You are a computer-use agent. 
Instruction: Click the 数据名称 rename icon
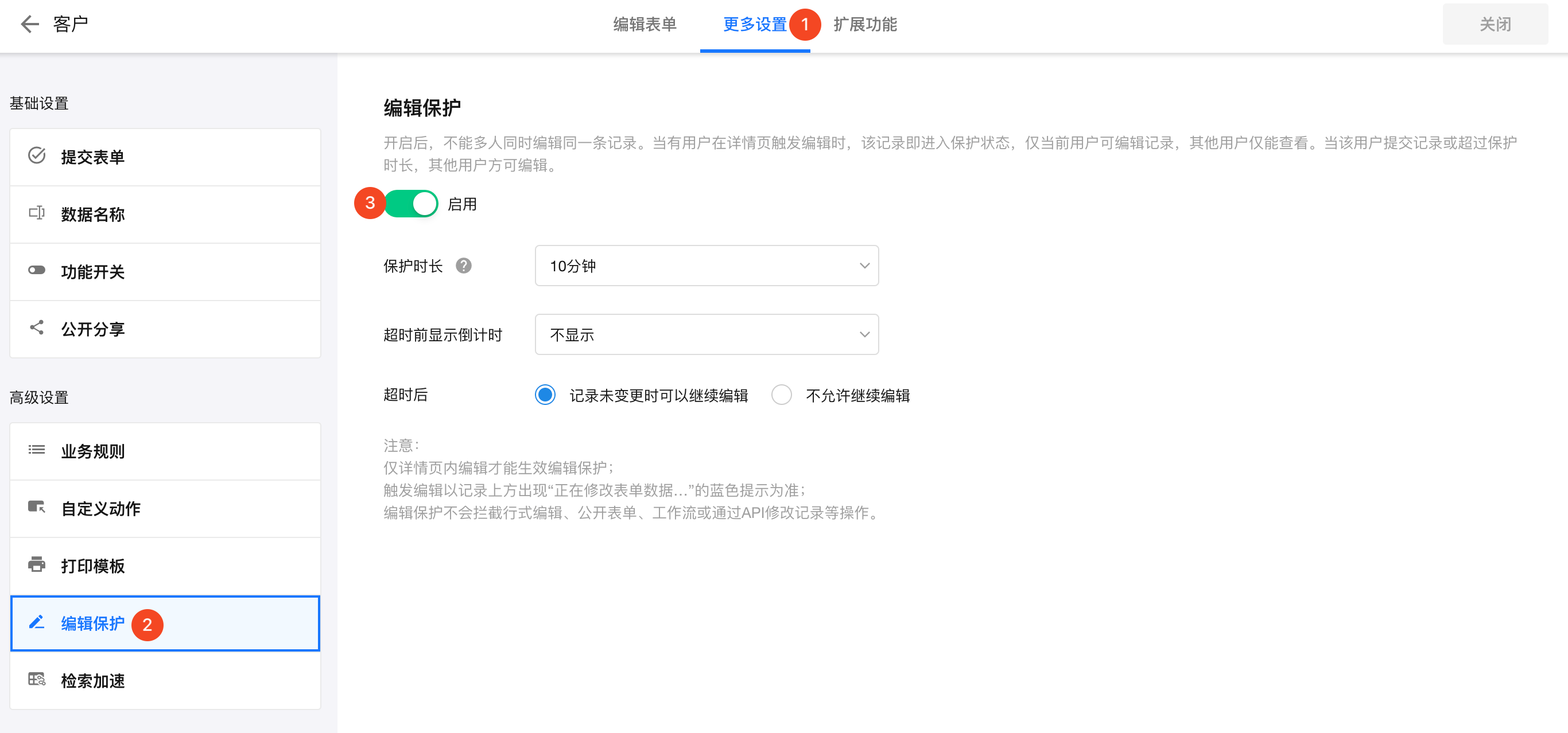click(37, 213)
